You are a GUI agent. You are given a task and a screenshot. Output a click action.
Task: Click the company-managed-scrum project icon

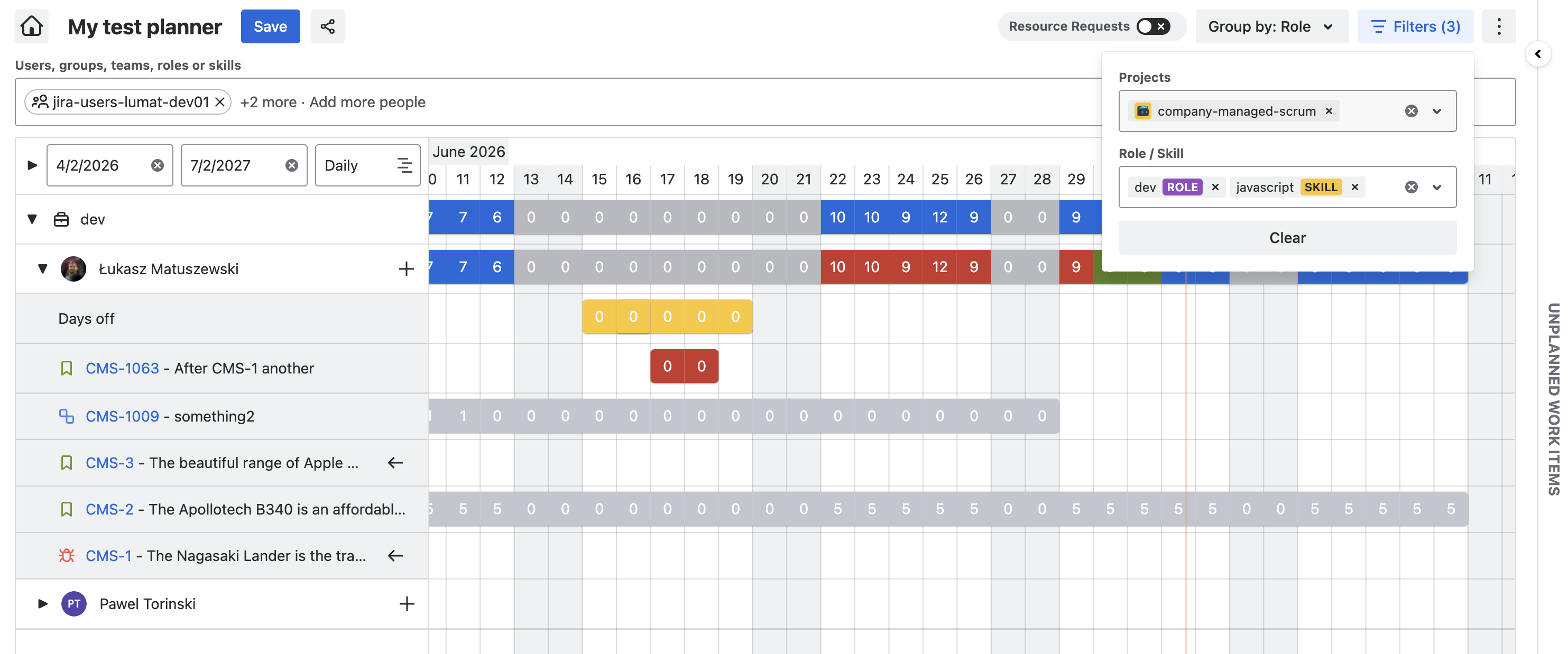[1142, 111]
